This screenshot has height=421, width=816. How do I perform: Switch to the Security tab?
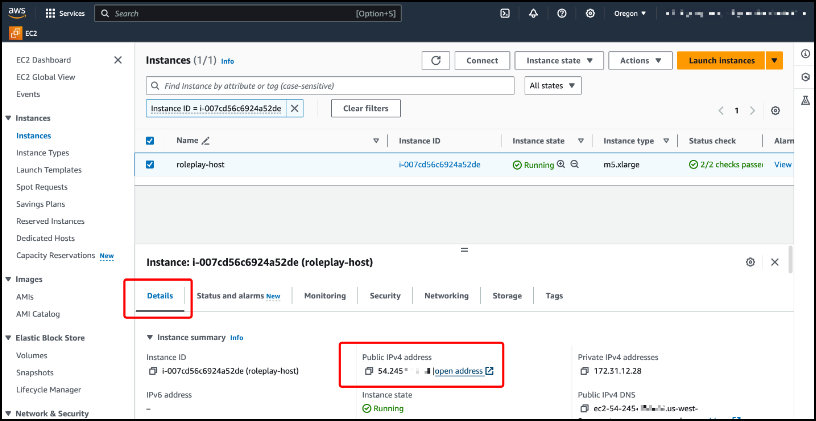[385, 296]
